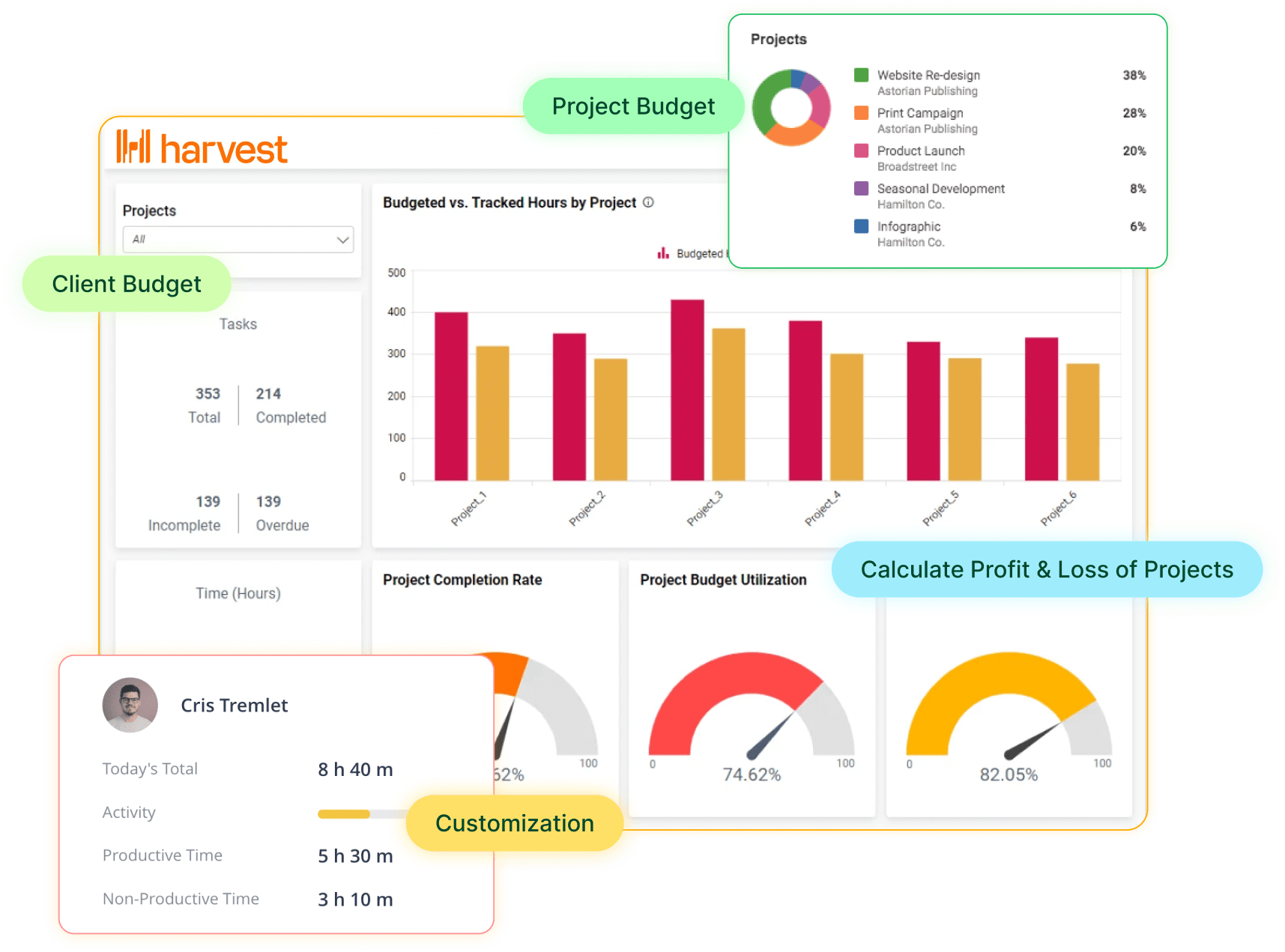Click the yellow Tracked bar for Project_4
Screen dimensions: 1285x952
(847, 417)
